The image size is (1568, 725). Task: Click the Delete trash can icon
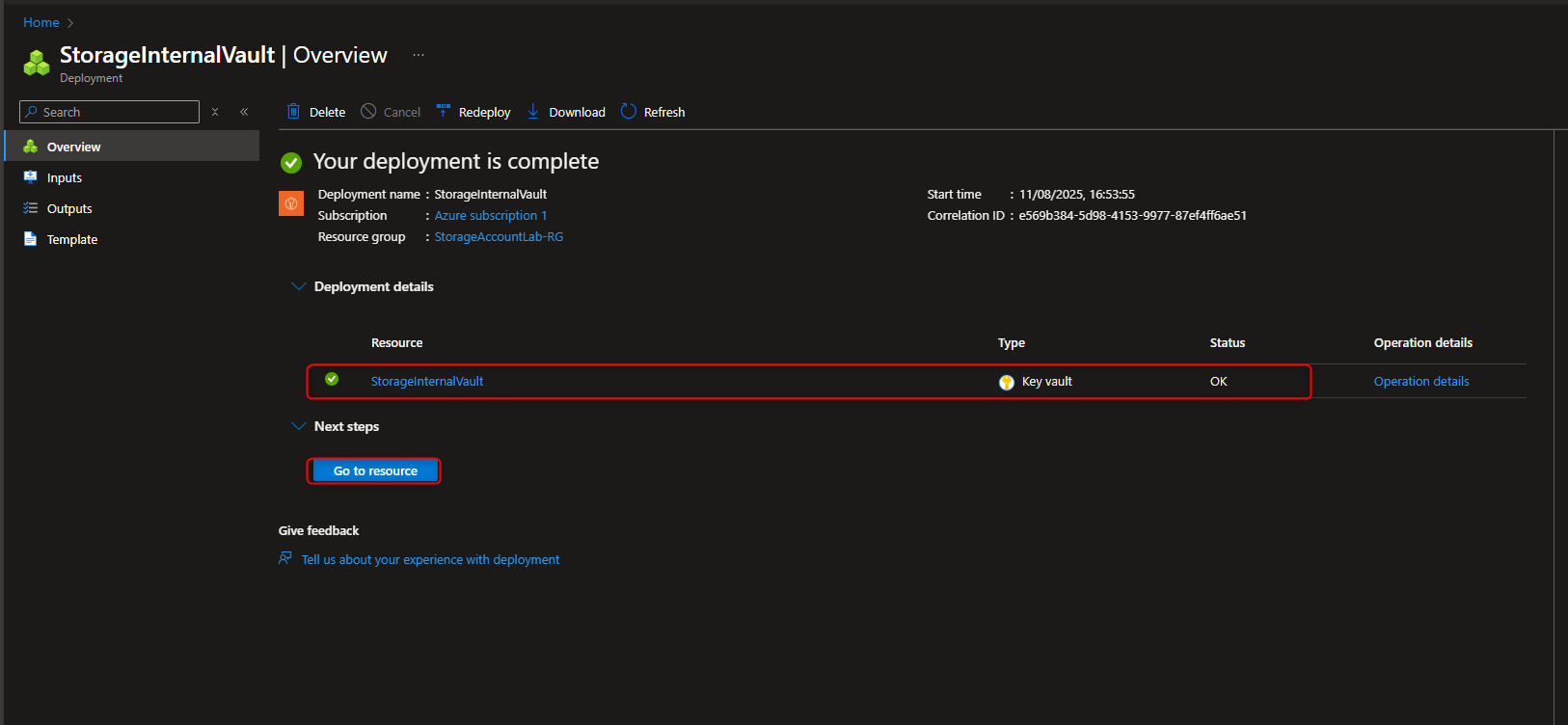[293, 112]
